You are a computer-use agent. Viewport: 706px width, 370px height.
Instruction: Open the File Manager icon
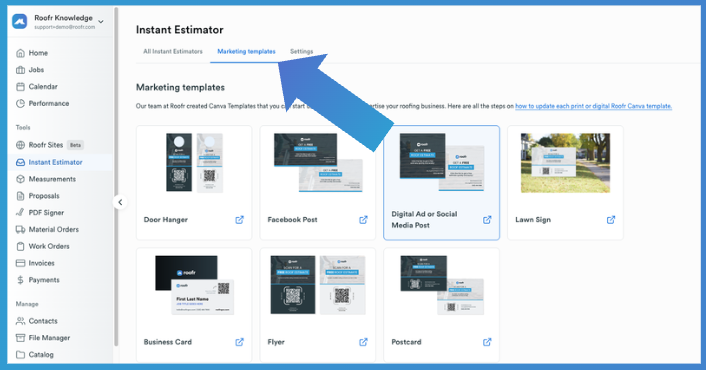click(x=20, y=338)
